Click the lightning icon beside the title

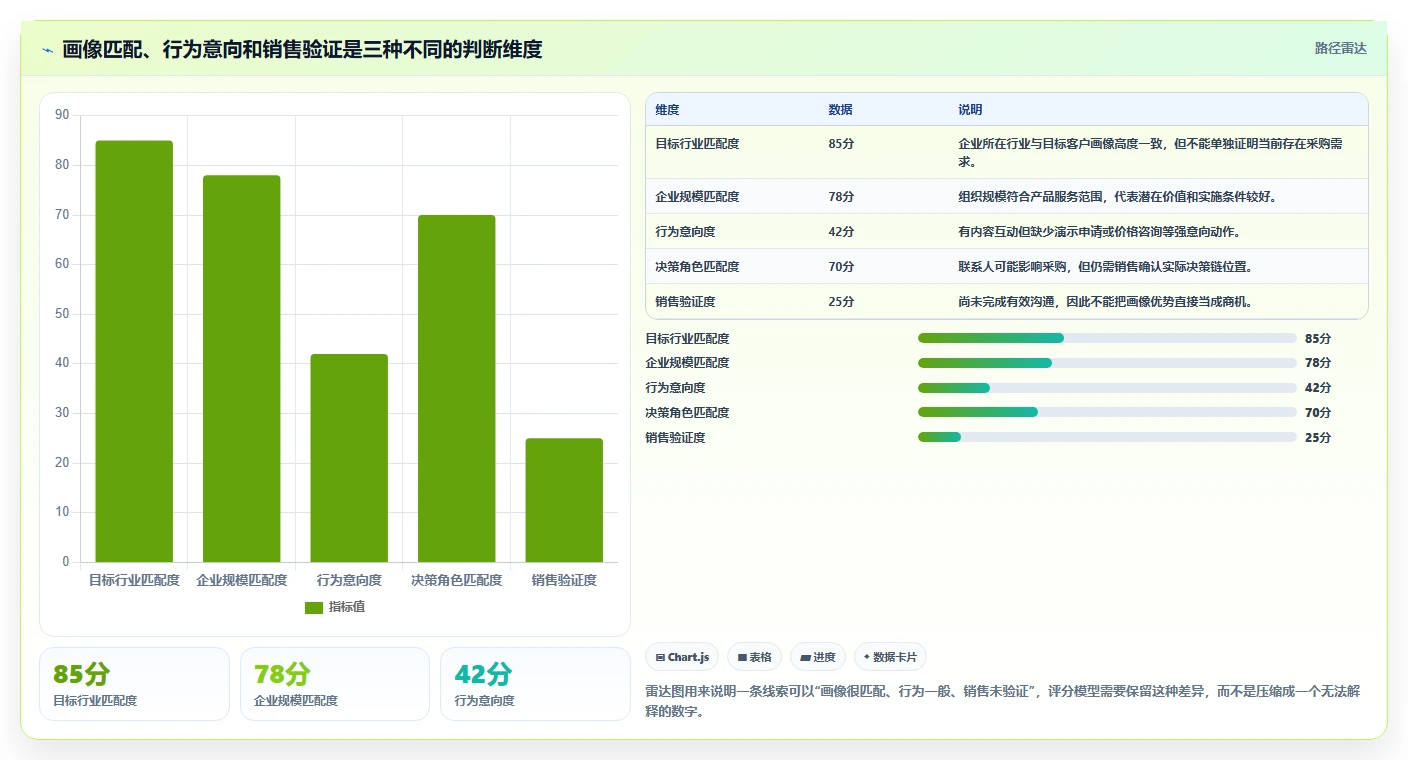(47, 50)
